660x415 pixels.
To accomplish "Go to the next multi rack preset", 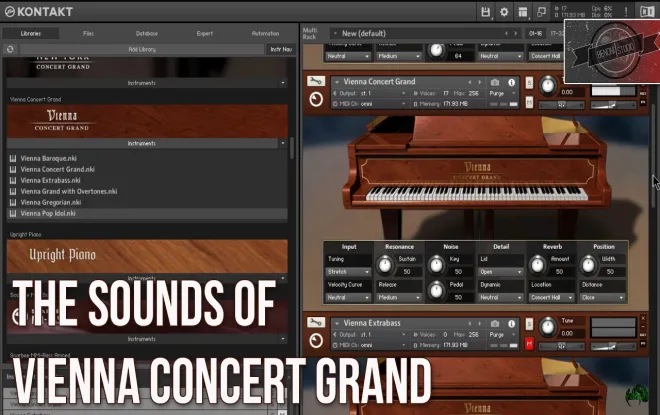I will (516, 33).
